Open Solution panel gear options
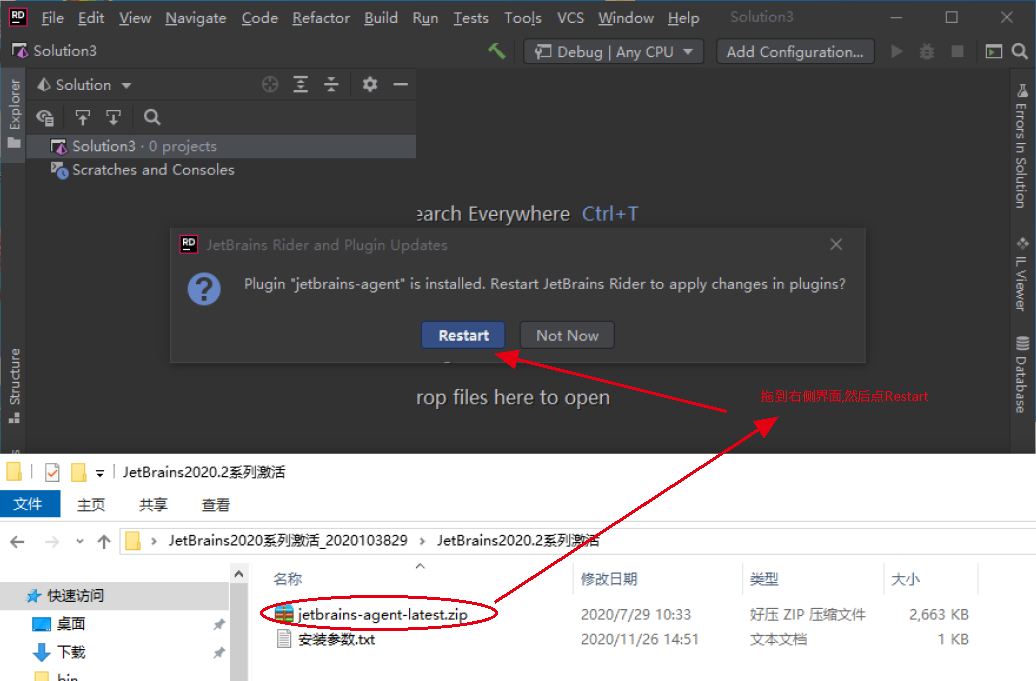This screenshot has width=1036, height=681. tap(370, 85)
